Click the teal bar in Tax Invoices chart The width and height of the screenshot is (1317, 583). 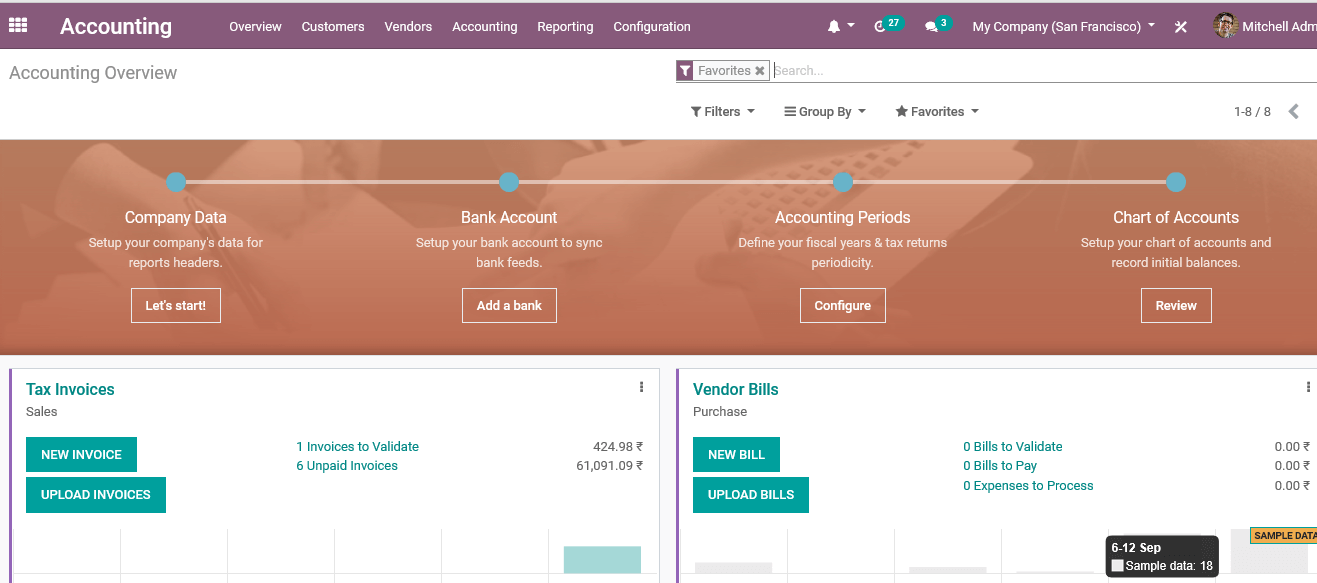click(602, 560)
